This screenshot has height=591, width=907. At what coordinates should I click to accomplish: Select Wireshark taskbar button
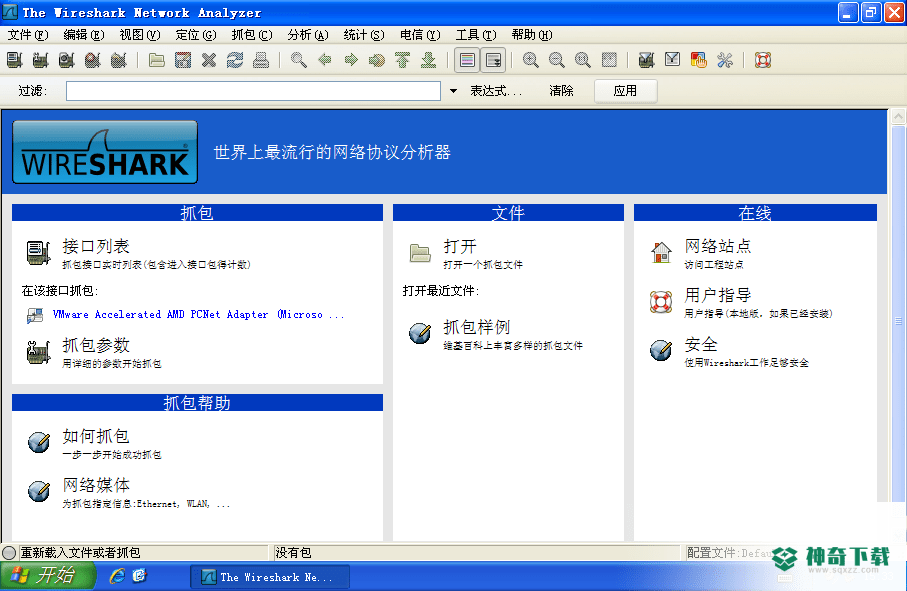tap(270, 577)
